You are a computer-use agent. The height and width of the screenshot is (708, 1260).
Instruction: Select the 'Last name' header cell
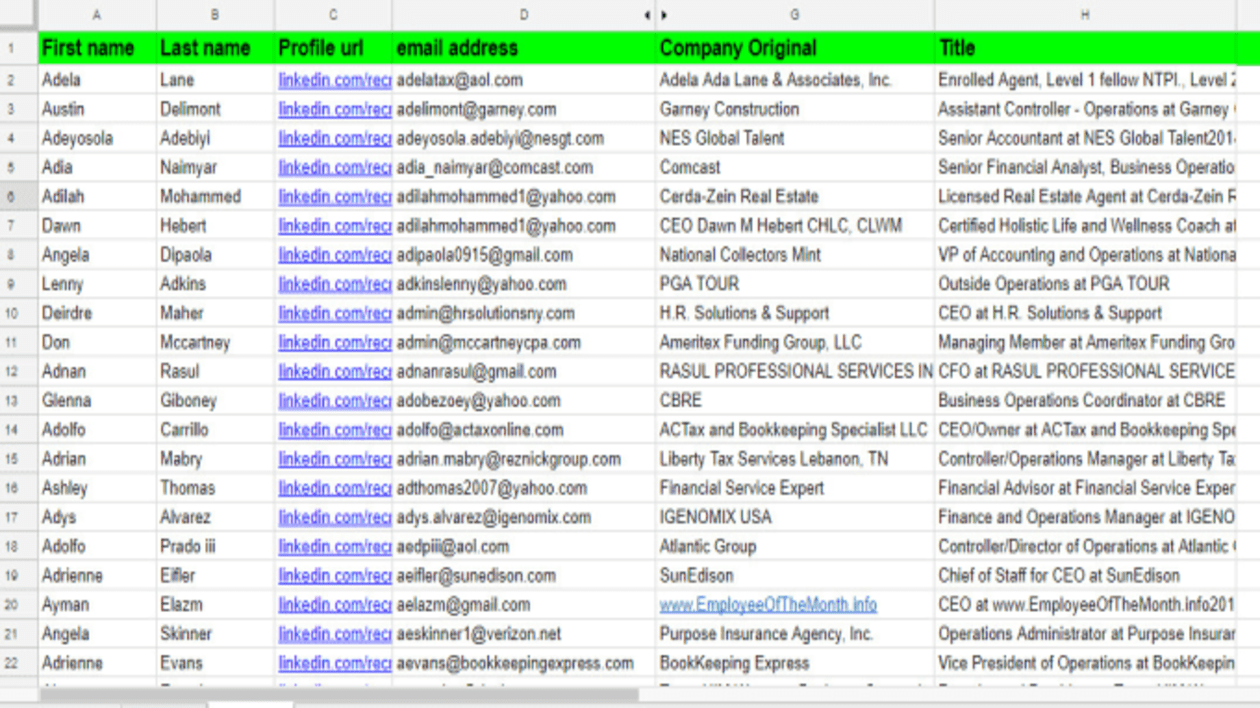[215, 48]
